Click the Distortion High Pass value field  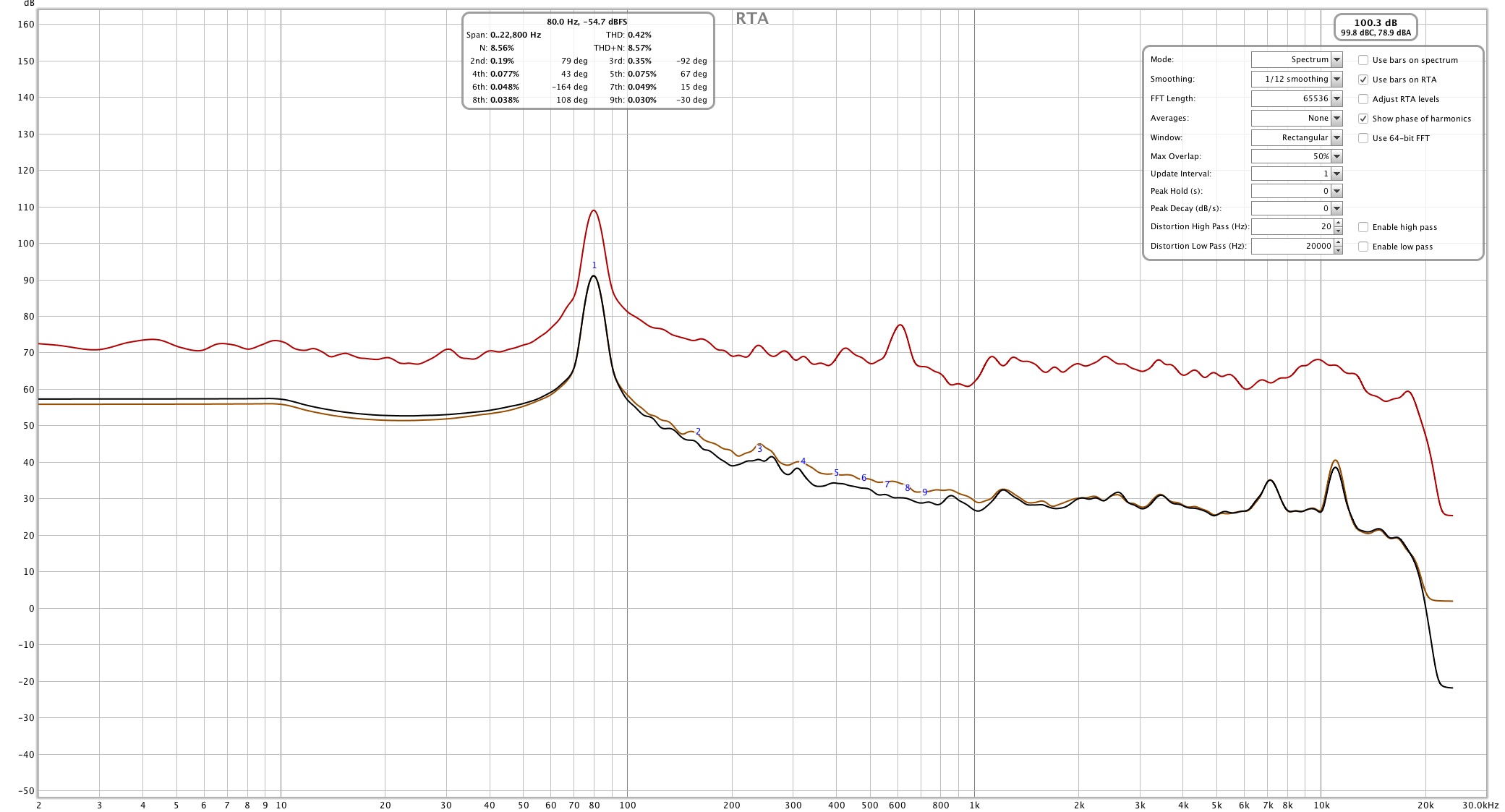point(1292,226)
